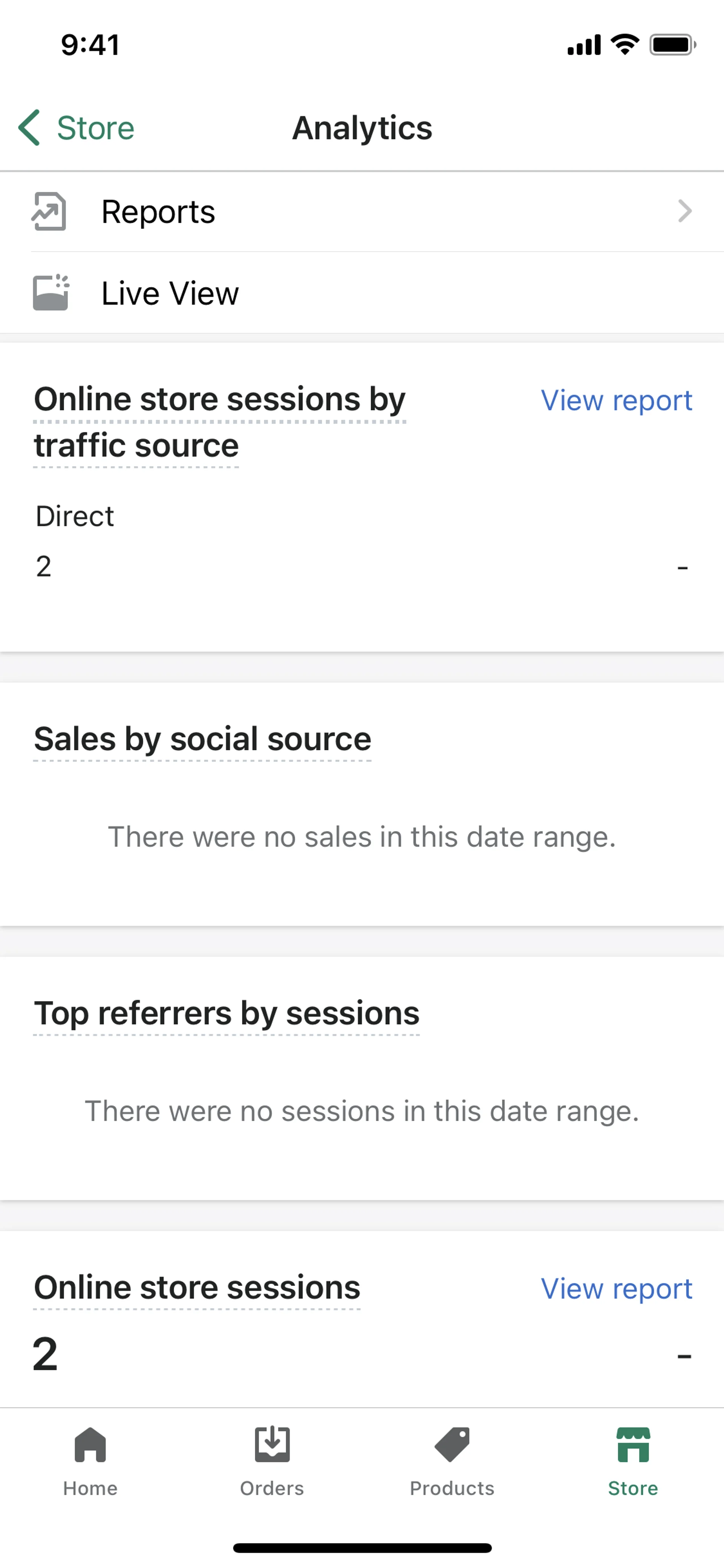Tap the Wi-Fi status icon
This screenshot has height=1568, width=724.
click(624, 45)
